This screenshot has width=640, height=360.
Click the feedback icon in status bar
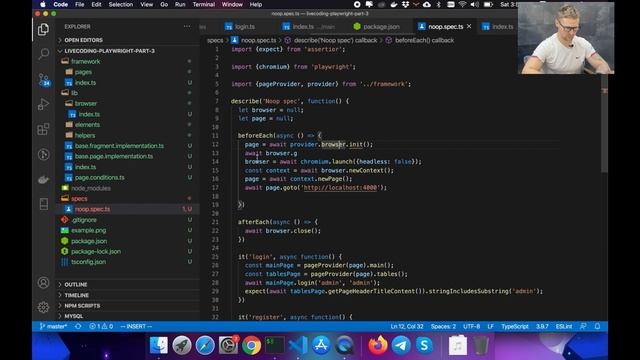click(583, 326)
